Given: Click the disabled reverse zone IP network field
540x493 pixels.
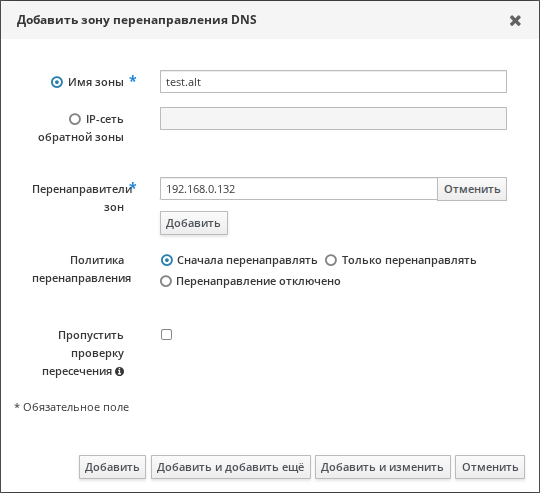Looking at the screenshot, I should click(333, 118).
